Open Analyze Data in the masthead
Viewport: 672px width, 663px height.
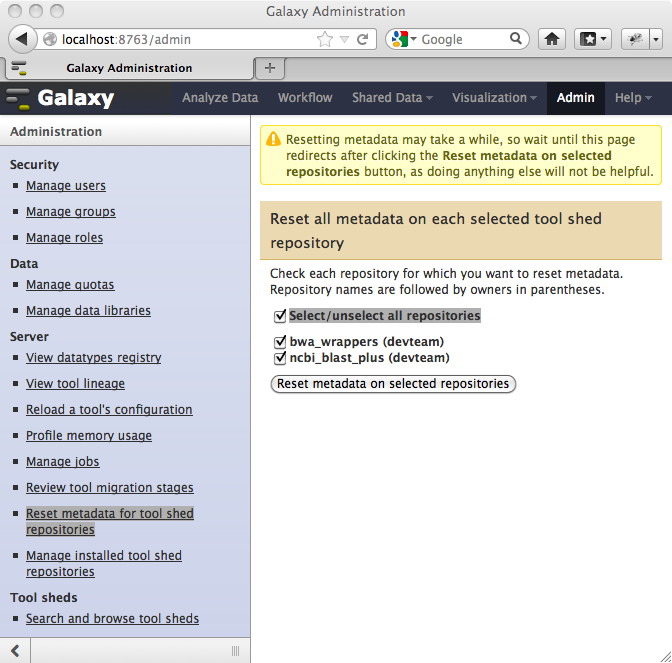pos(220,98)
